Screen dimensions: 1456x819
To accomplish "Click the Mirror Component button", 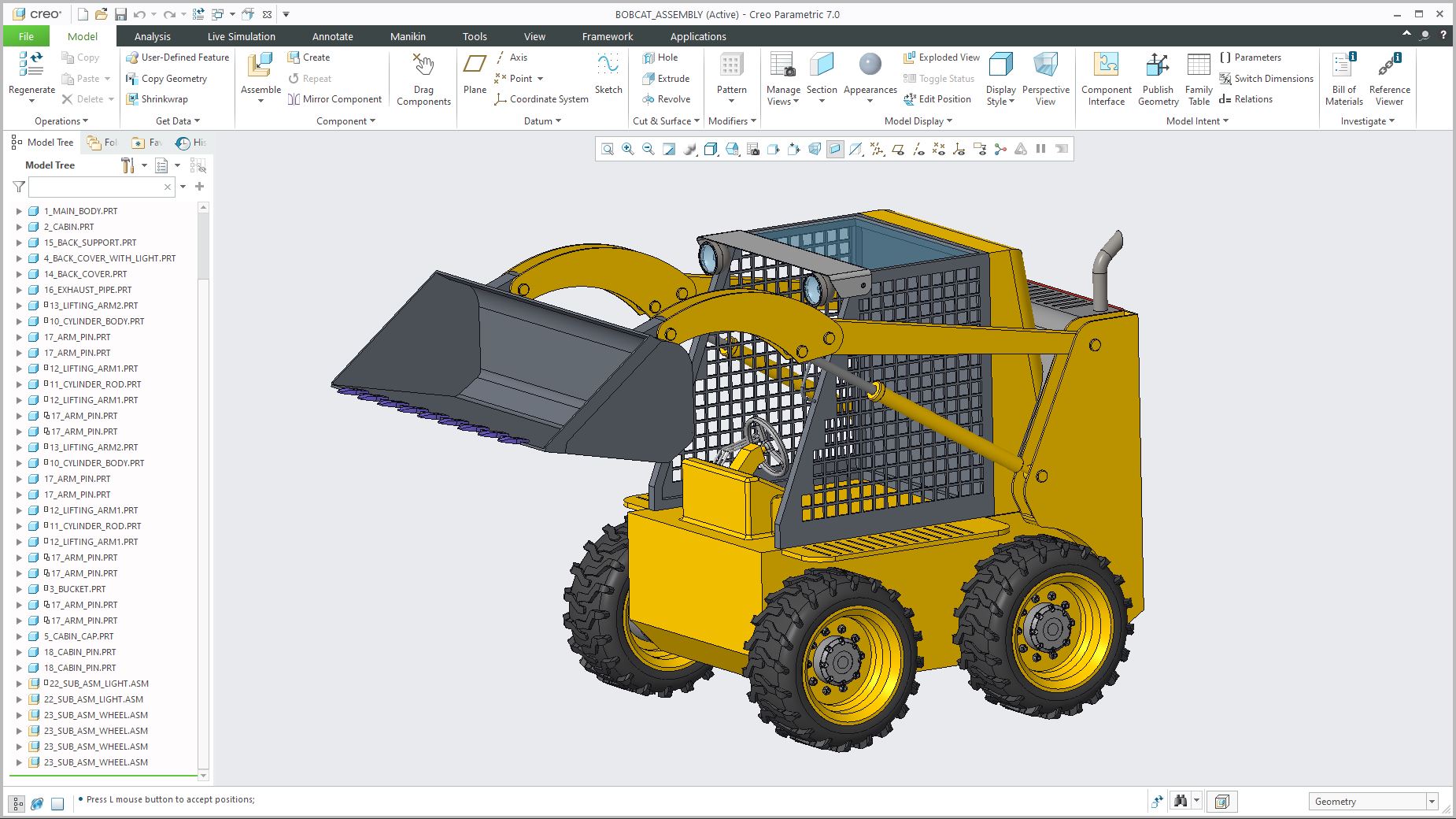I will tap(334, 99).
